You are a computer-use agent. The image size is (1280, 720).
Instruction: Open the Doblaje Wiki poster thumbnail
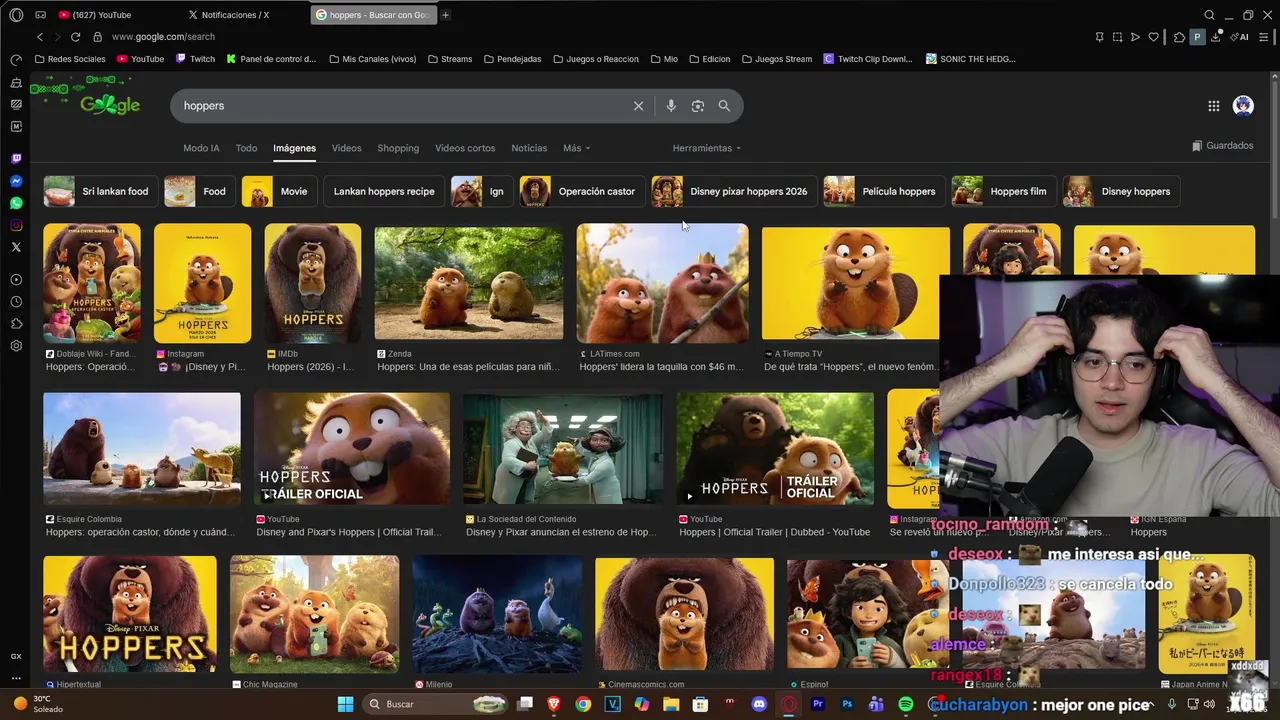[92, 283]
